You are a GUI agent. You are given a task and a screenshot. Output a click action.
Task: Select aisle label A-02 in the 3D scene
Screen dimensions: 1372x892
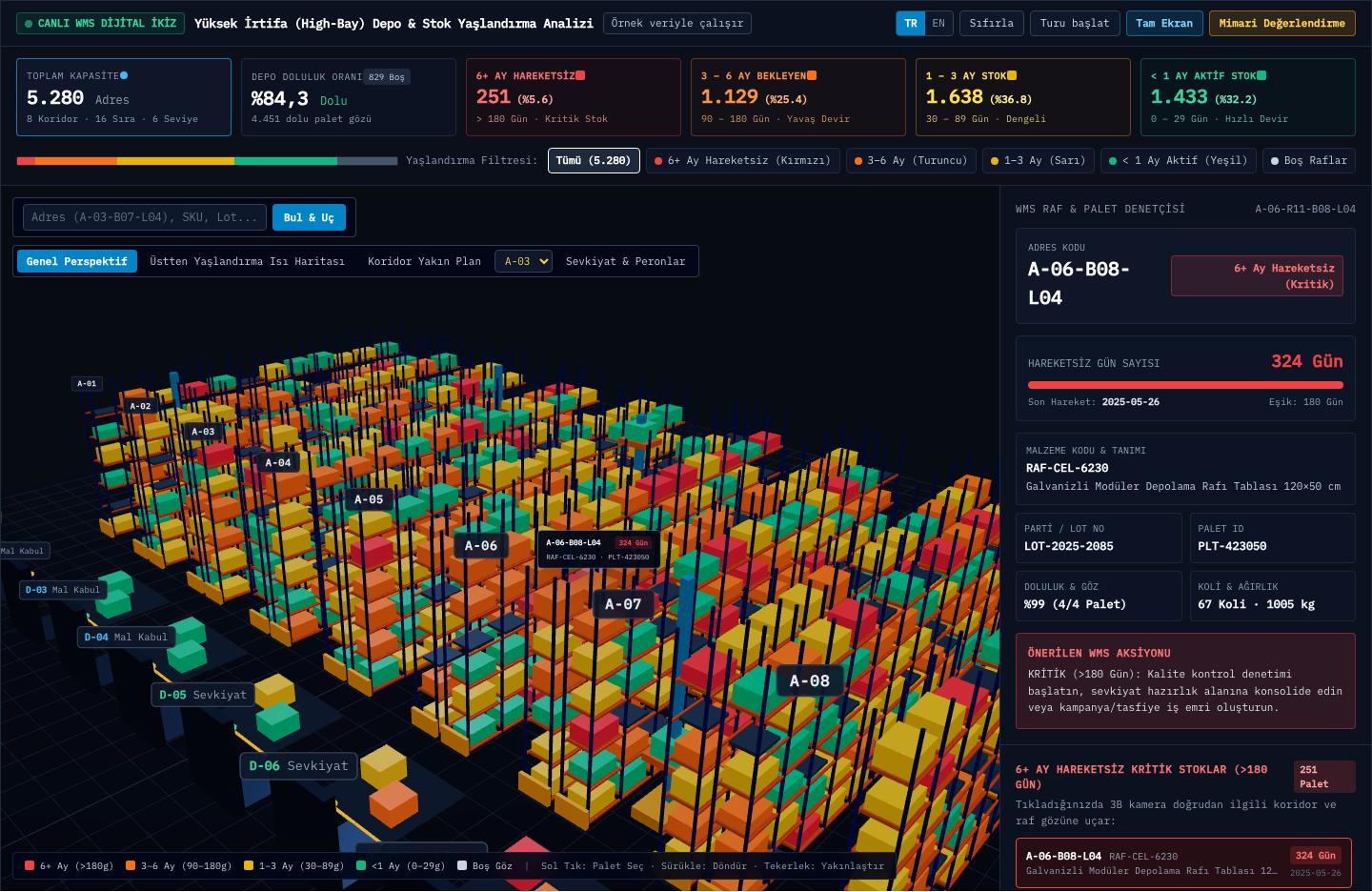[140, 406]
